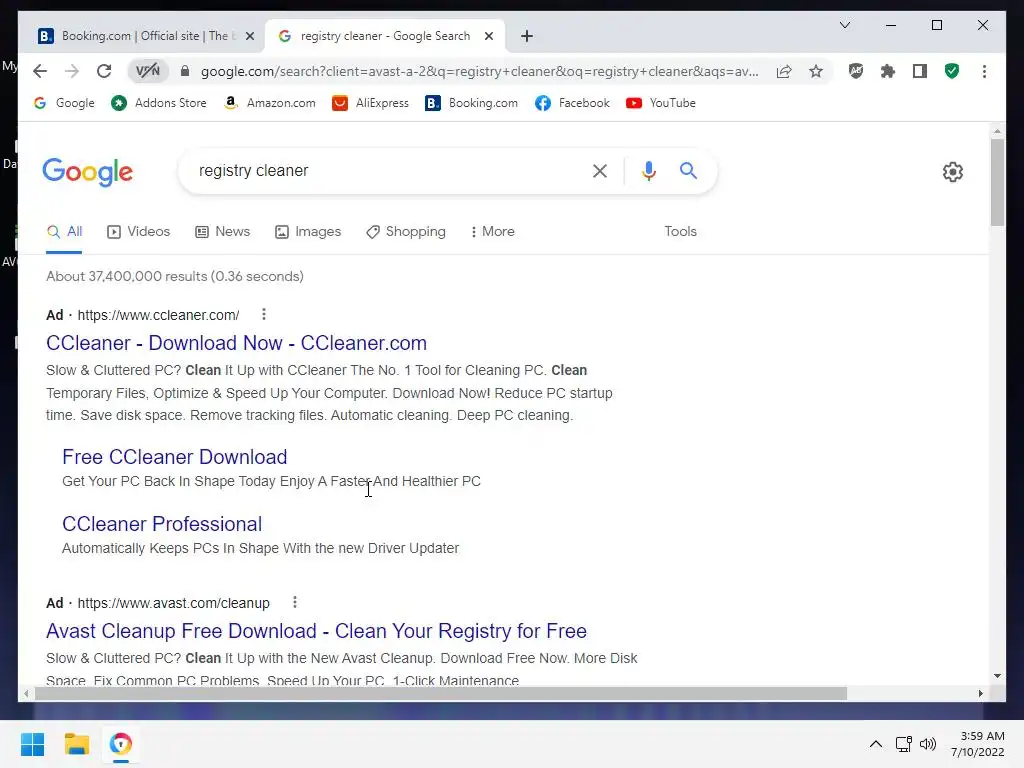
Task: Close the registry cleaner Google Search tab
Action: [488, 36]
